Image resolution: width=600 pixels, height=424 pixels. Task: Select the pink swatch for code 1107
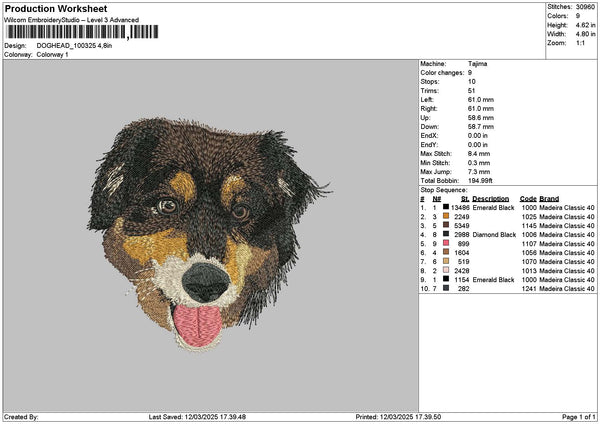coord(445,243)
